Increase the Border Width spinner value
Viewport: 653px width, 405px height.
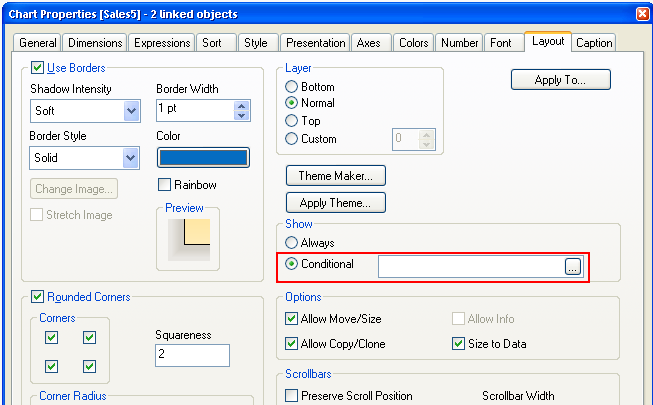coord(241,104)
